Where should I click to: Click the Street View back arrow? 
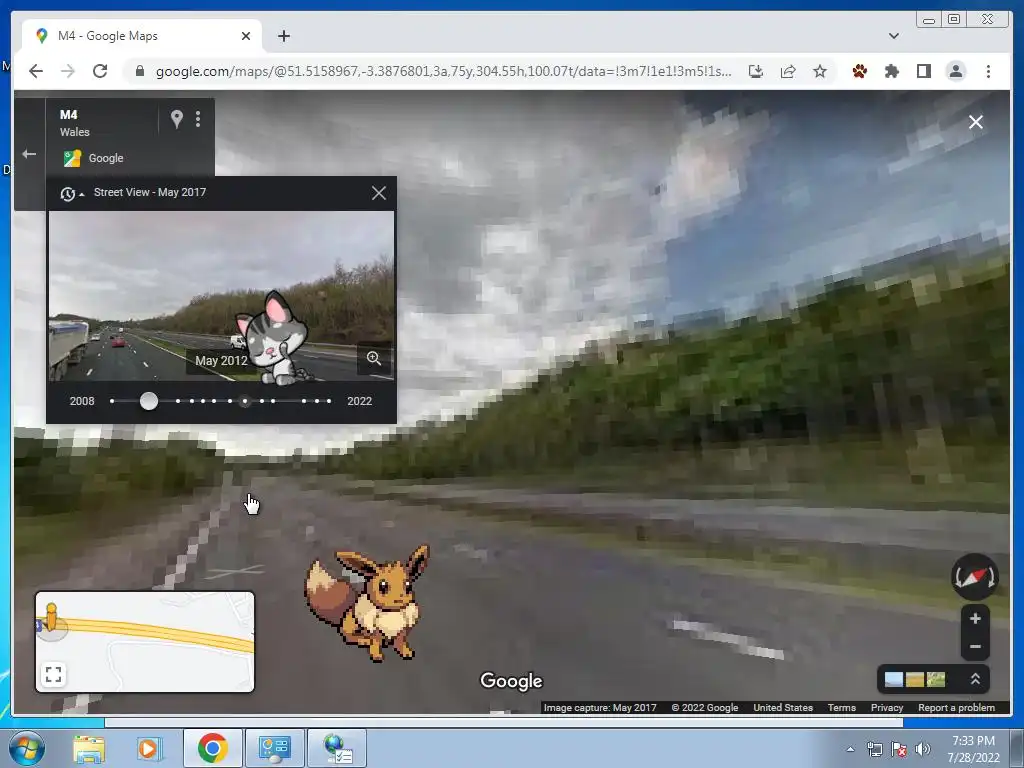click(29, 154)
